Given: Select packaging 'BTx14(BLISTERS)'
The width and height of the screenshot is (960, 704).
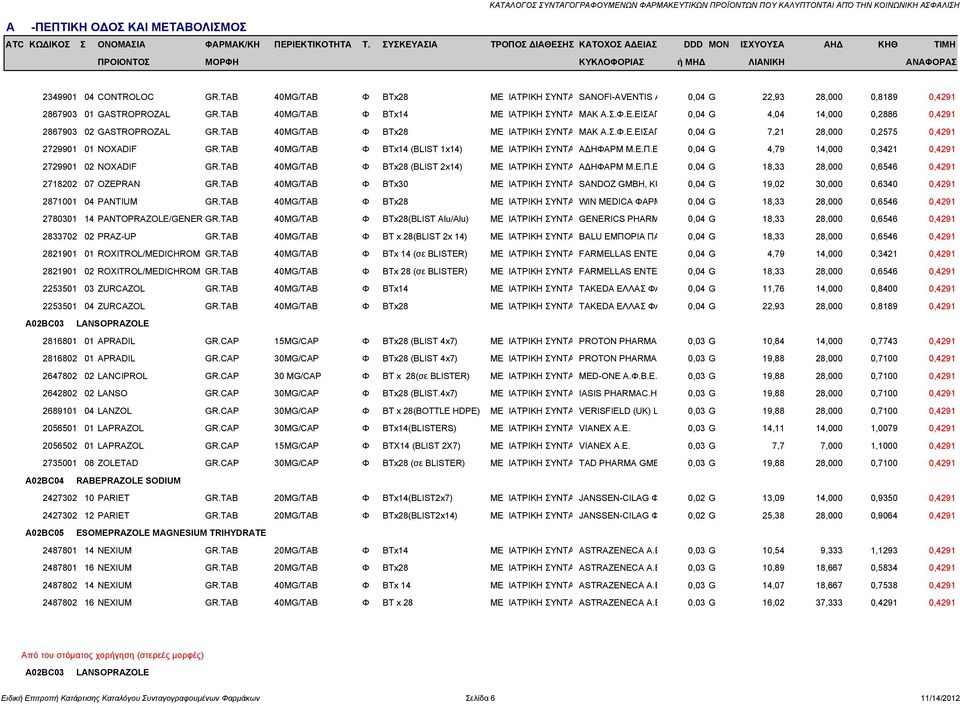Looking at the screenshot, I should point(419,428).
